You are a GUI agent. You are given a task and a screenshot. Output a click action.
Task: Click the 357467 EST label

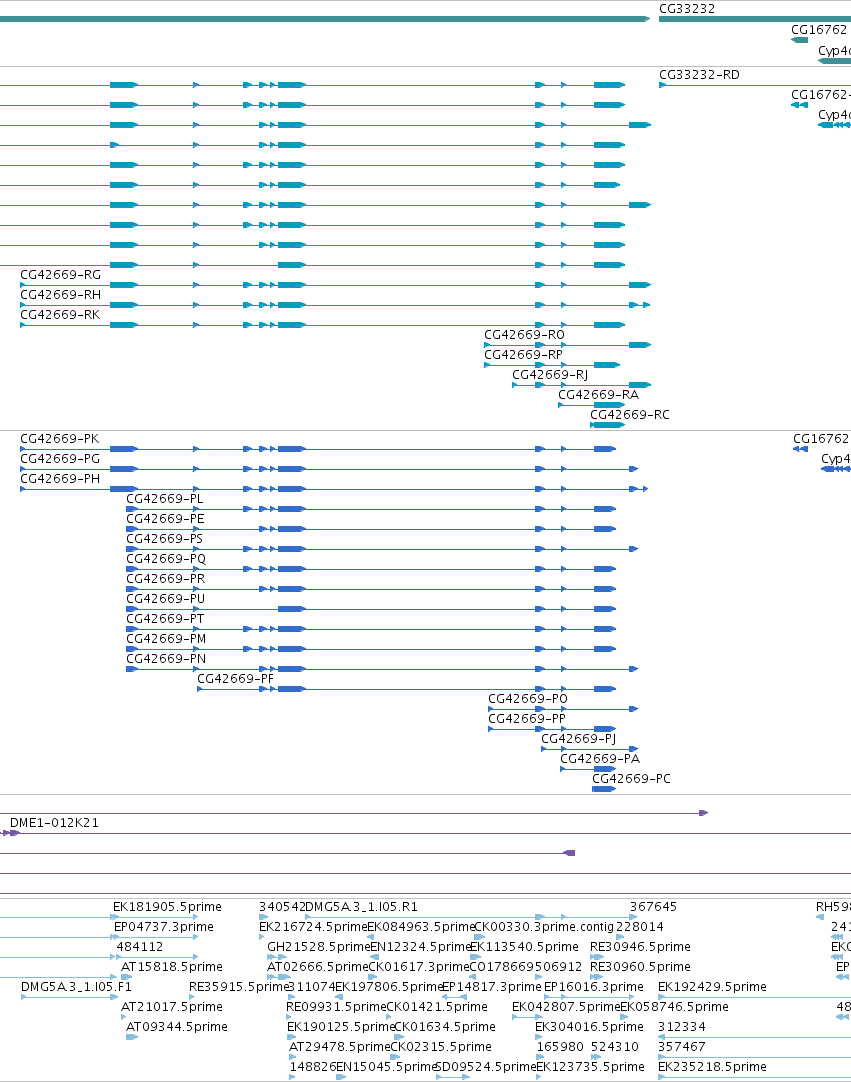pyautogui.click(x=682, y=1047)
